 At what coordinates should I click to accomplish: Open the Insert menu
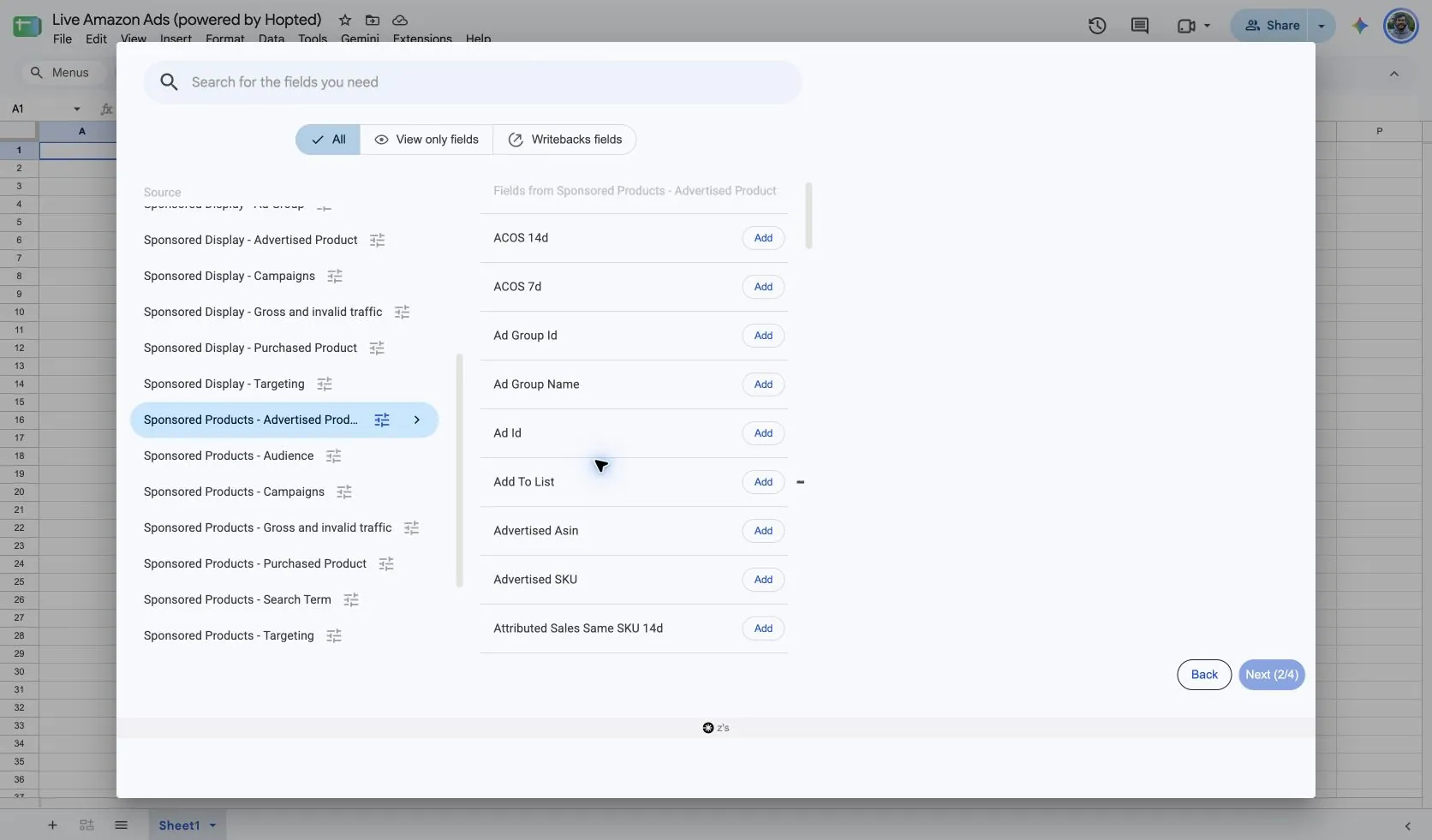pos(176,39)
